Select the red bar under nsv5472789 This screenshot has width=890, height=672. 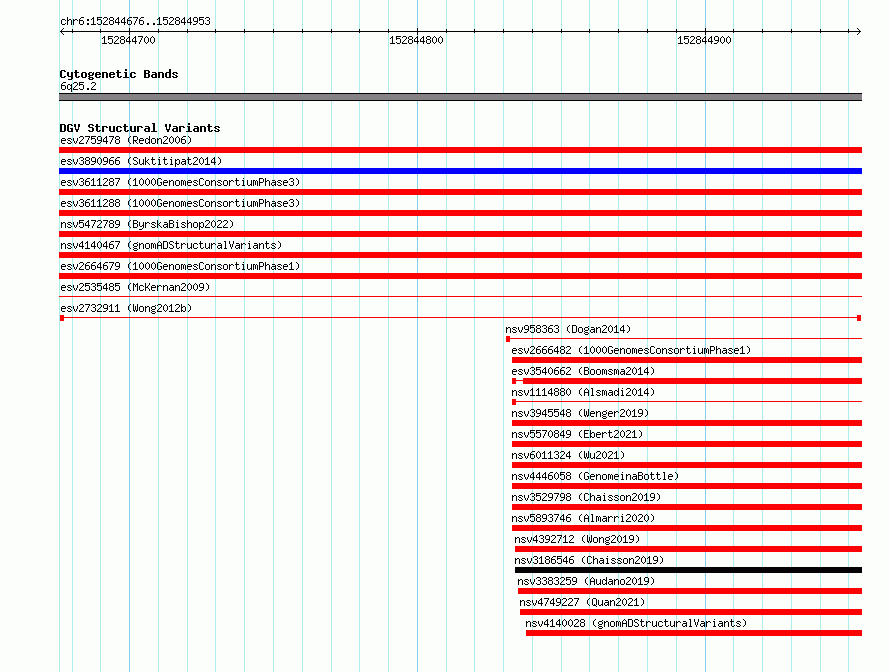(x=460, y=234)
